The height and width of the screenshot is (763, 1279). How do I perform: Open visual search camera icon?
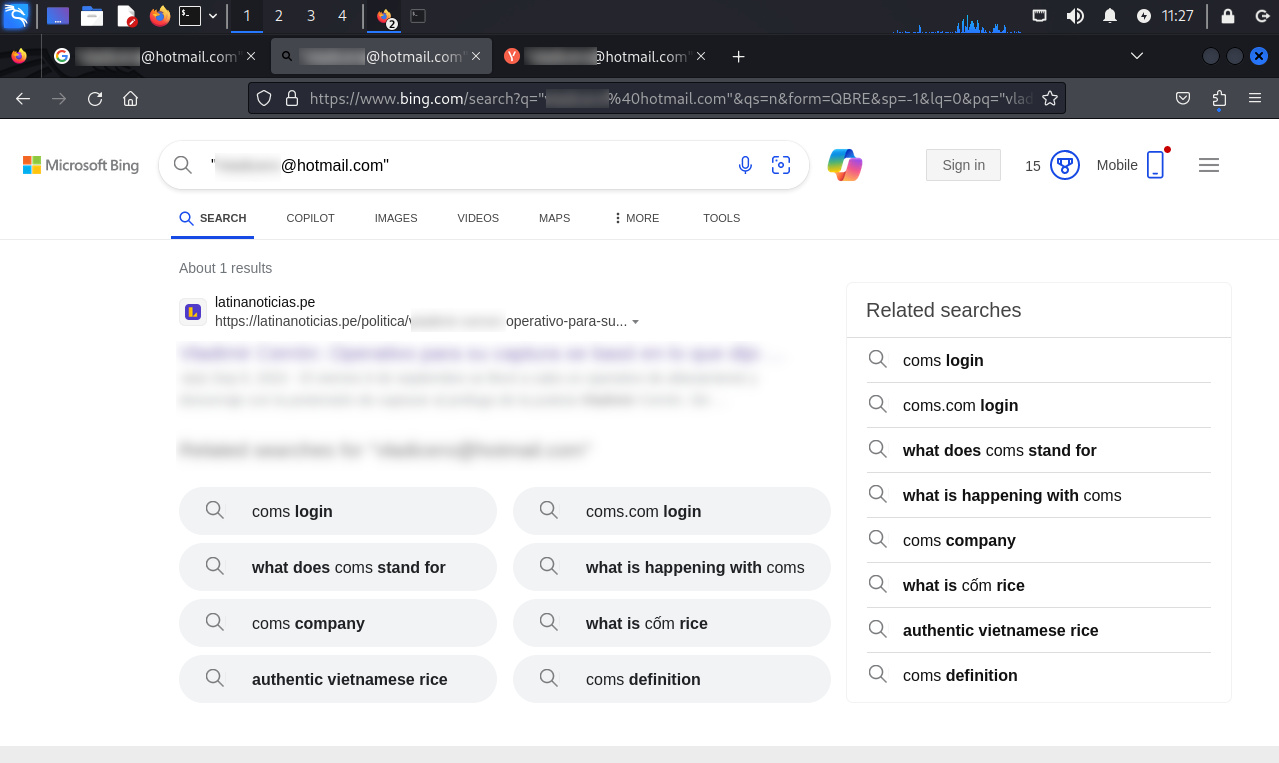point(781,166)
